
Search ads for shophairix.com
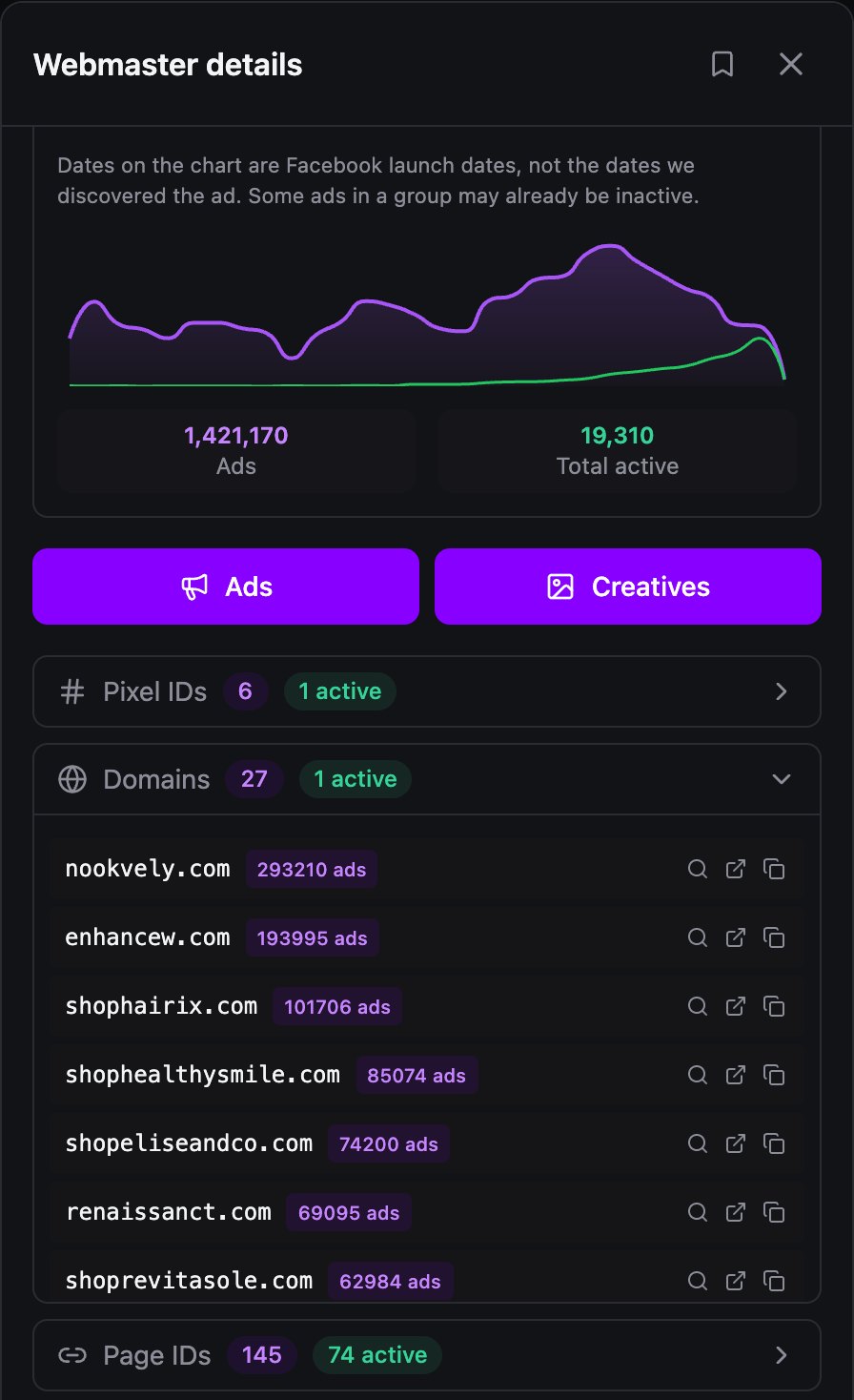point(698,1006)
